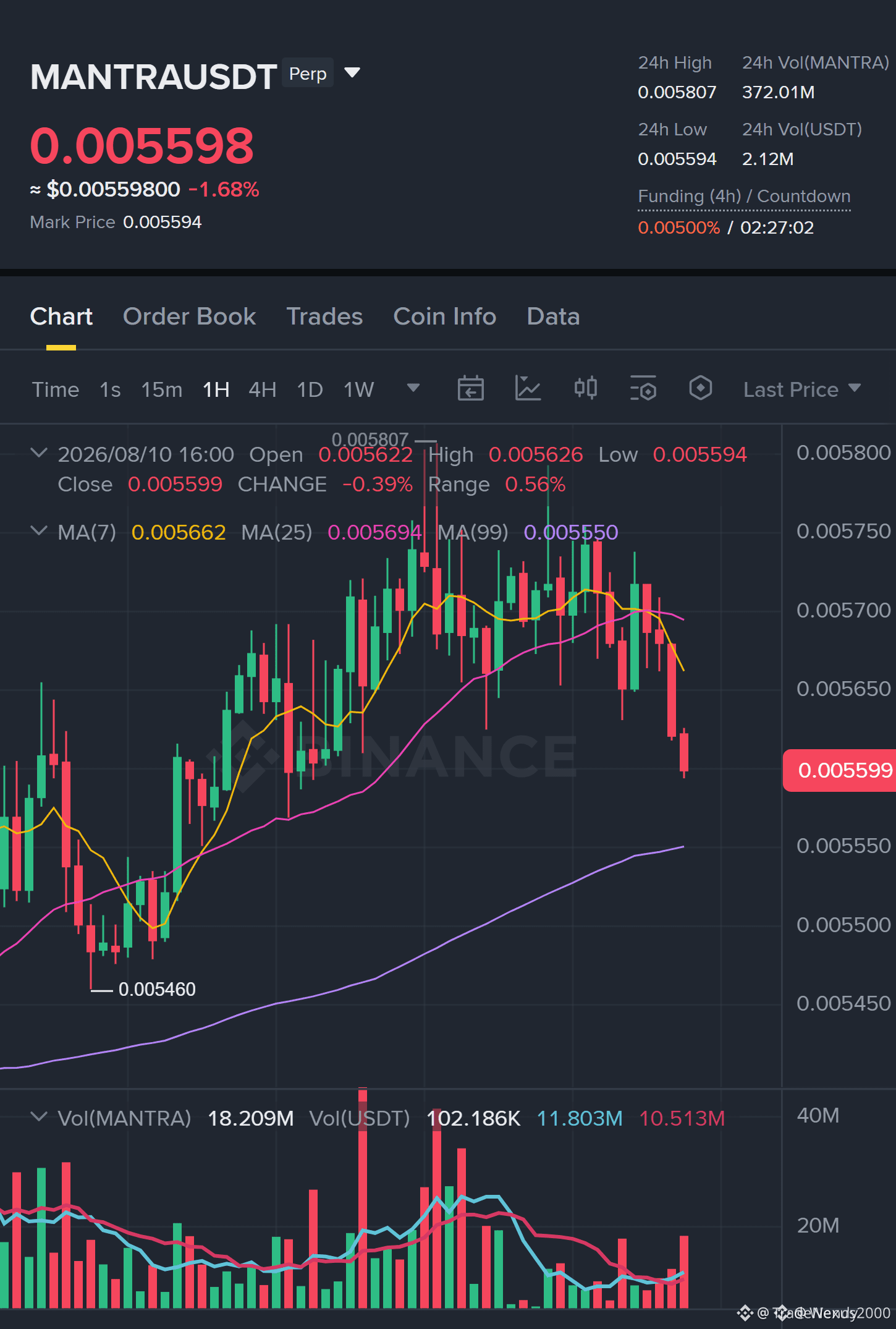896x1329 pixels.
Task: Click the Funding (4h) / Countdown label
Action: 744,196
